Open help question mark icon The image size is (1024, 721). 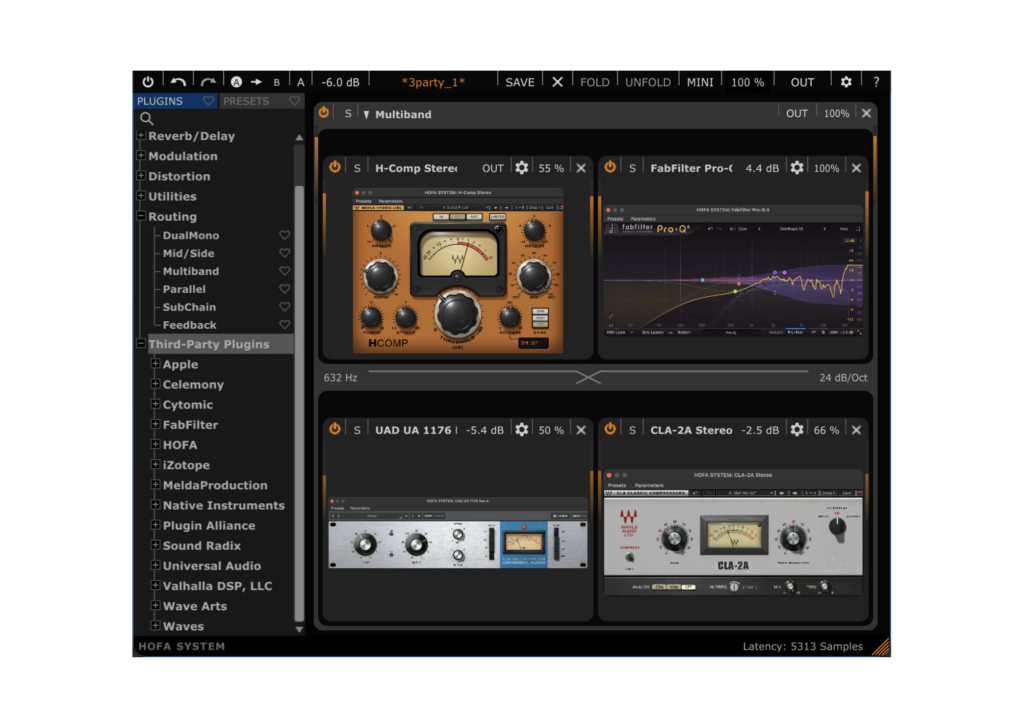pyautogui.click(x=876, y=82)
